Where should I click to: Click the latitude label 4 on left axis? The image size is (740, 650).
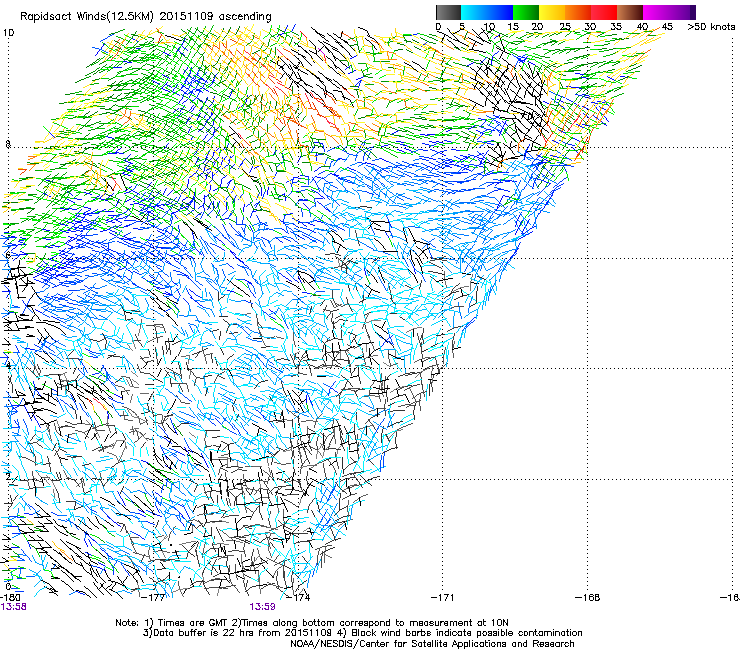click(x=8, y=366)
